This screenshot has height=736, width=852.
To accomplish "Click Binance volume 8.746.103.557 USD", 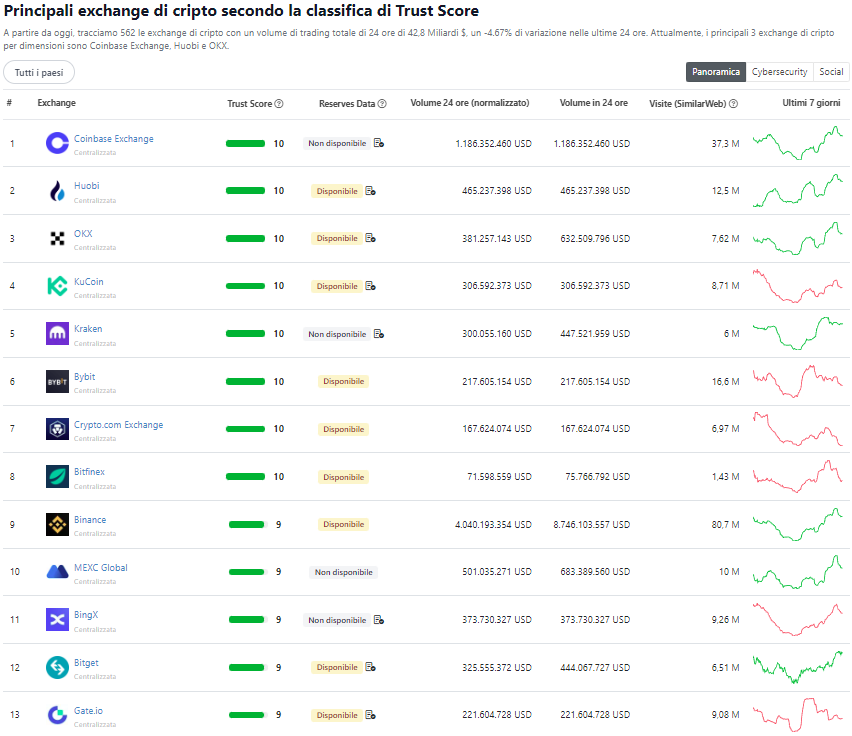I will (x=592, y=525).
